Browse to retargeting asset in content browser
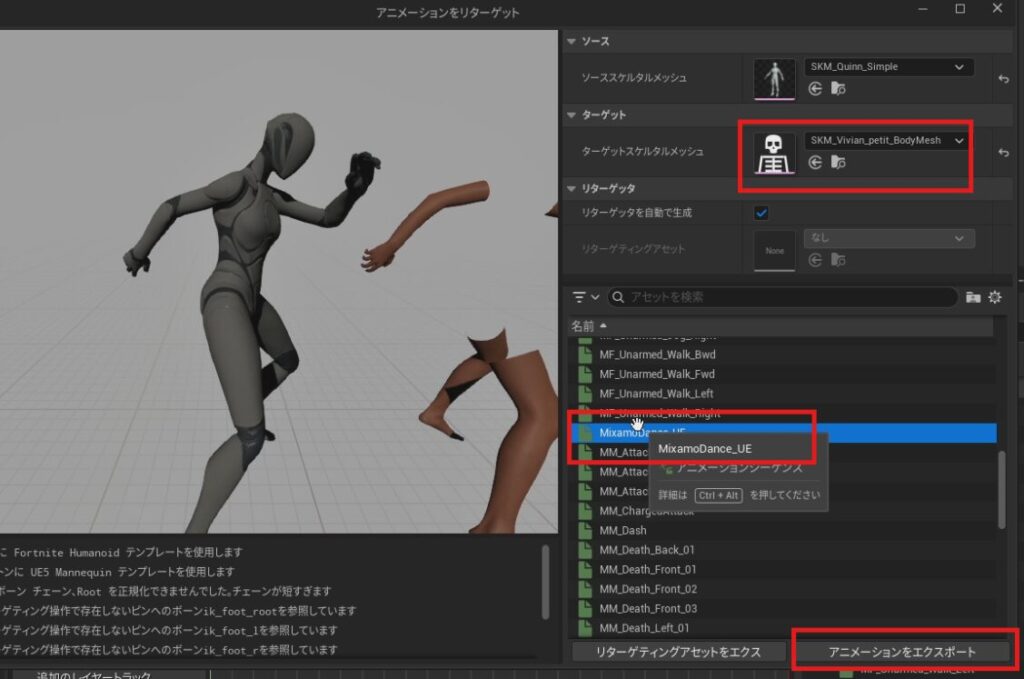This screenshot has height=679, width=1024. (839, 260)
